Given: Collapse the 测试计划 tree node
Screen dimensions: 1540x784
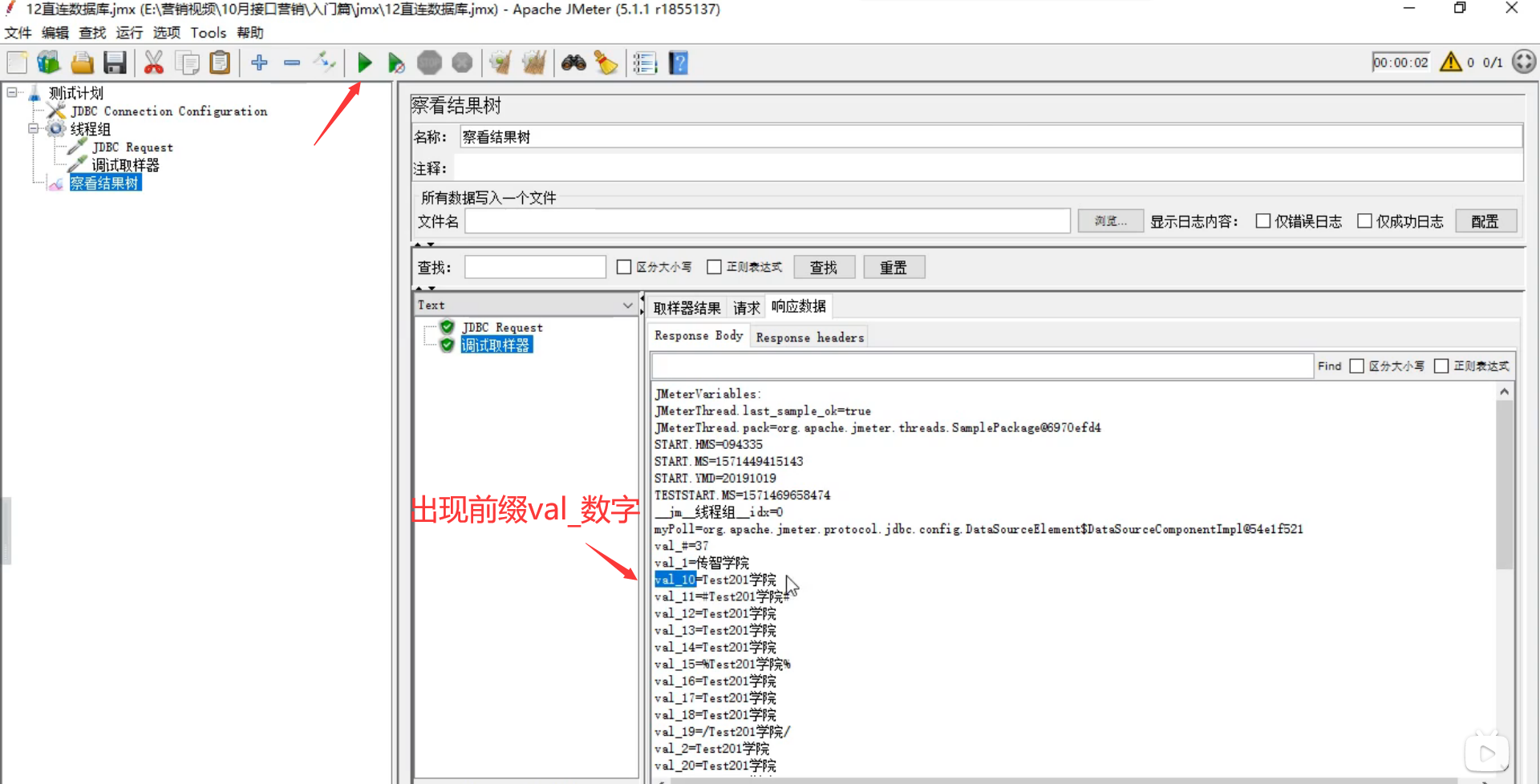Looking at the screenshot, I should tap(12, 92).
